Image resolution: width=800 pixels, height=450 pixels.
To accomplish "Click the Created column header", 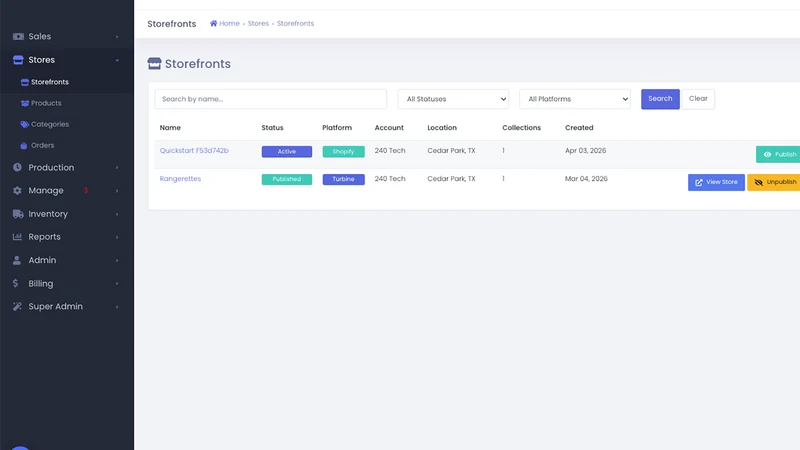I will pos(579,128).
